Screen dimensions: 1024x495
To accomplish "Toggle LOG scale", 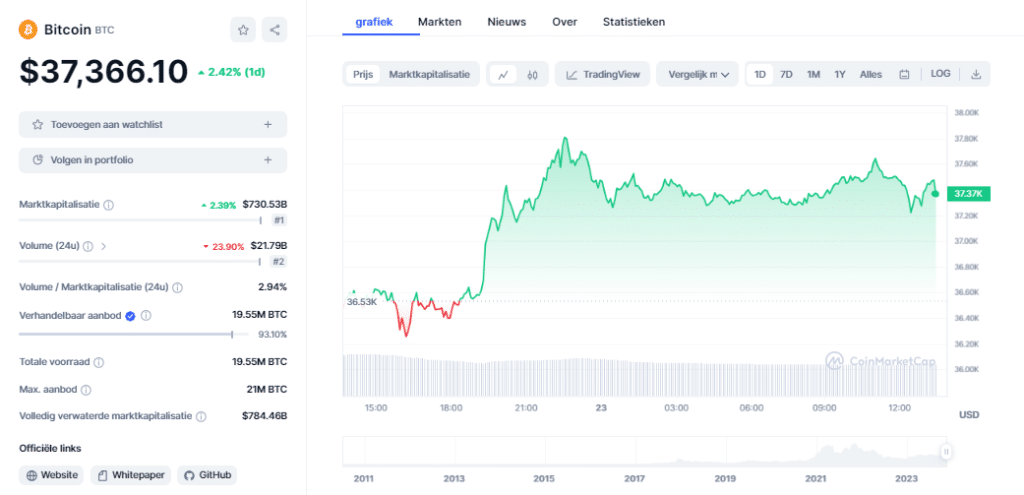I will (940, 74).
